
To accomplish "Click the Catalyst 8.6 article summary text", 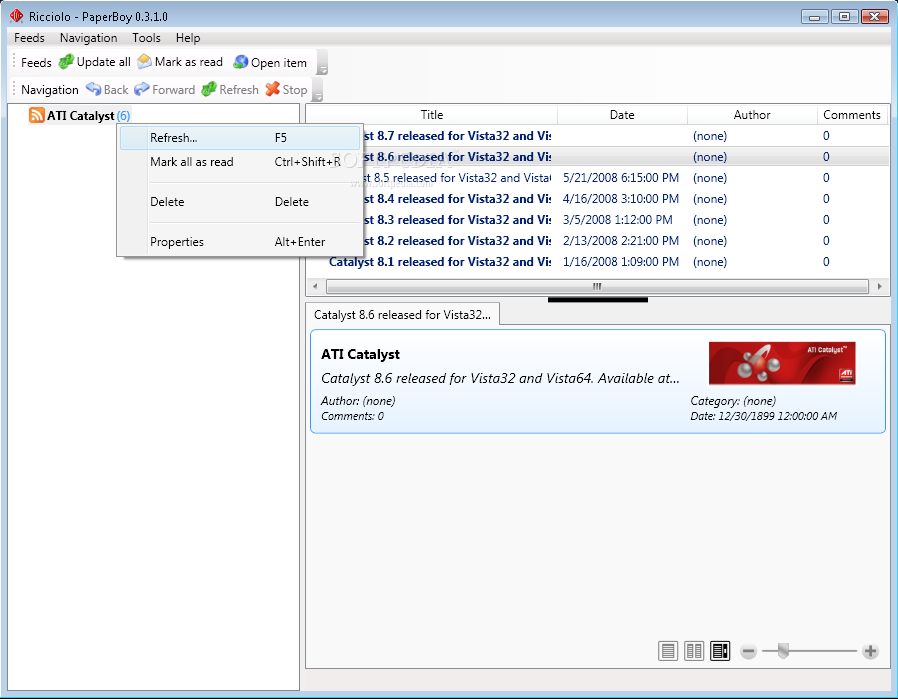I will point(500,378).
